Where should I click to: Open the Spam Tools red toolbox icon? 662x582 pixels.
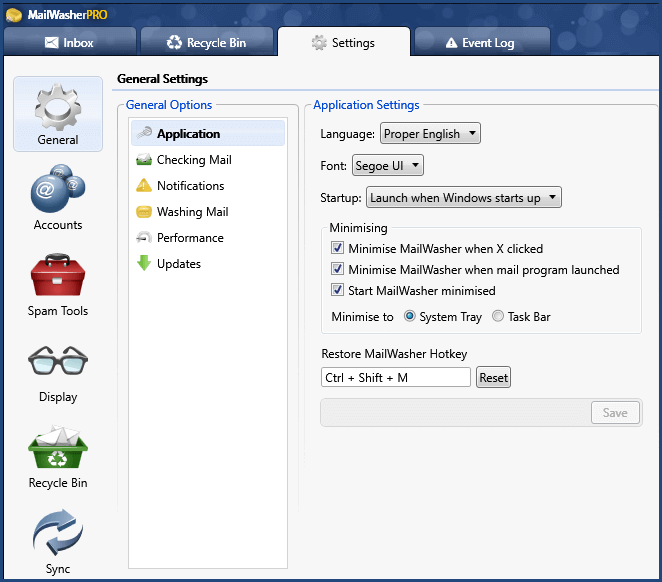[58, 275]
